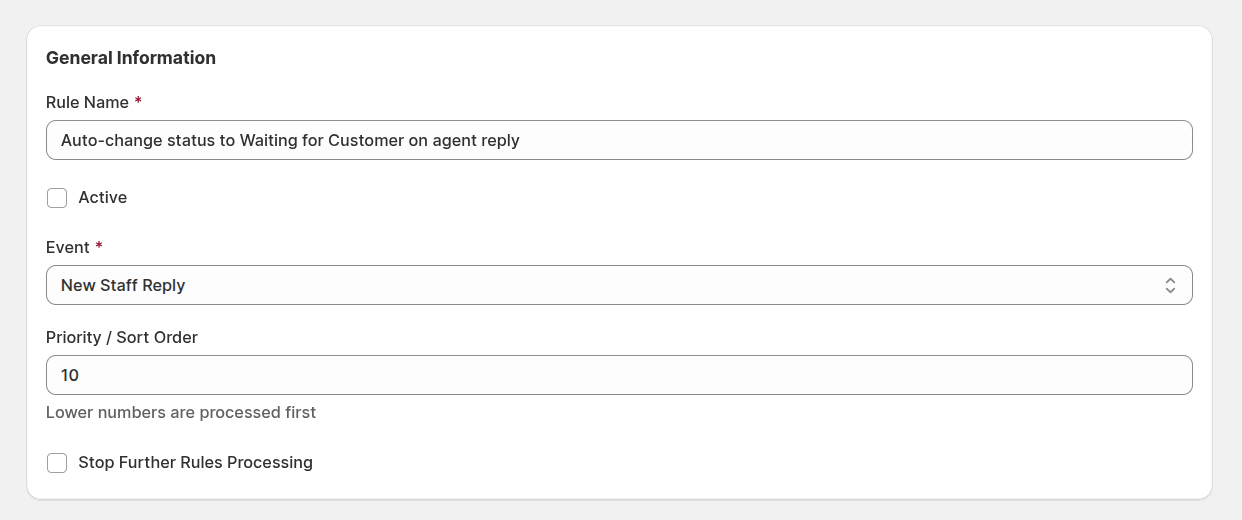Viewport: 1242px width, 520px height.
Task: Click the word Customer in the Rule Name
Action: 366,140
